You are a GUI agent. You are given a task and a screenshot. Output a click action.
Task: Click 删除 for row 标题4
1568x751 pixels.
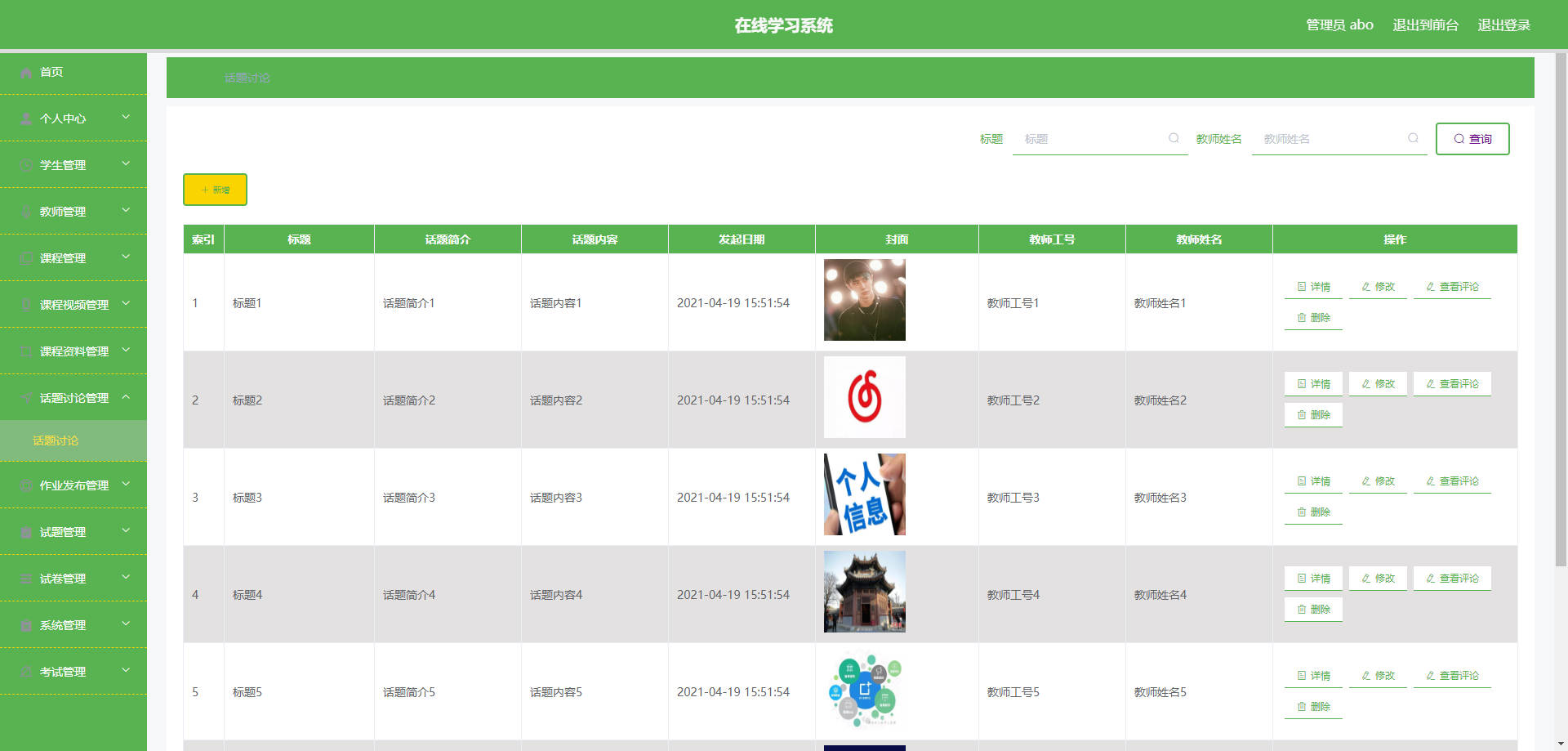1313,610
